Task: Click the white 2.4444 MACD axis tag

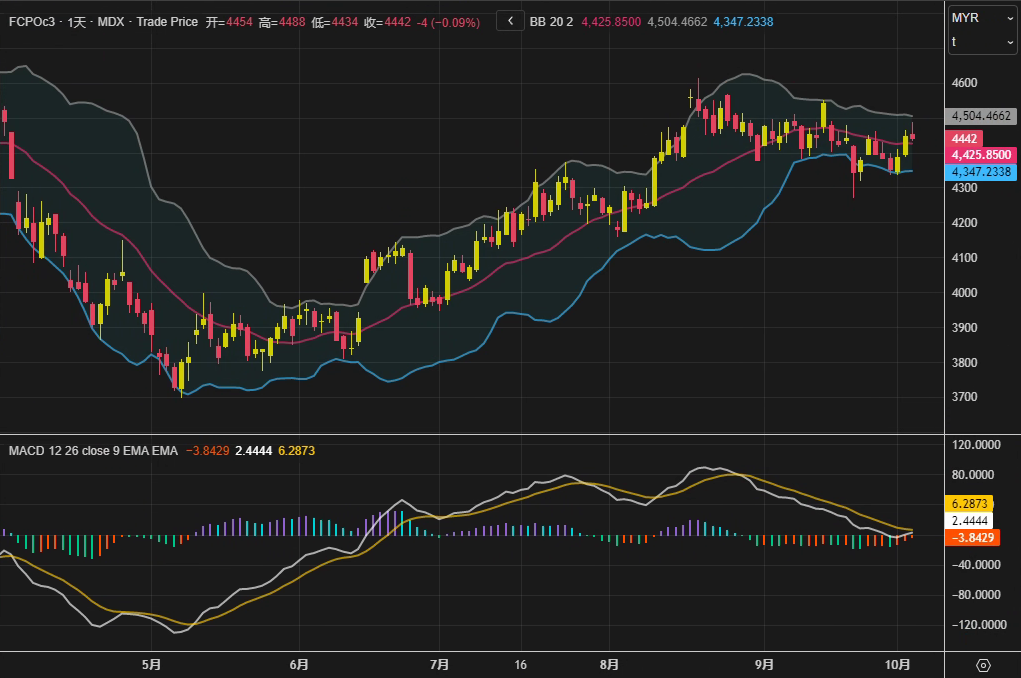Action: click(x=968, y=521)
